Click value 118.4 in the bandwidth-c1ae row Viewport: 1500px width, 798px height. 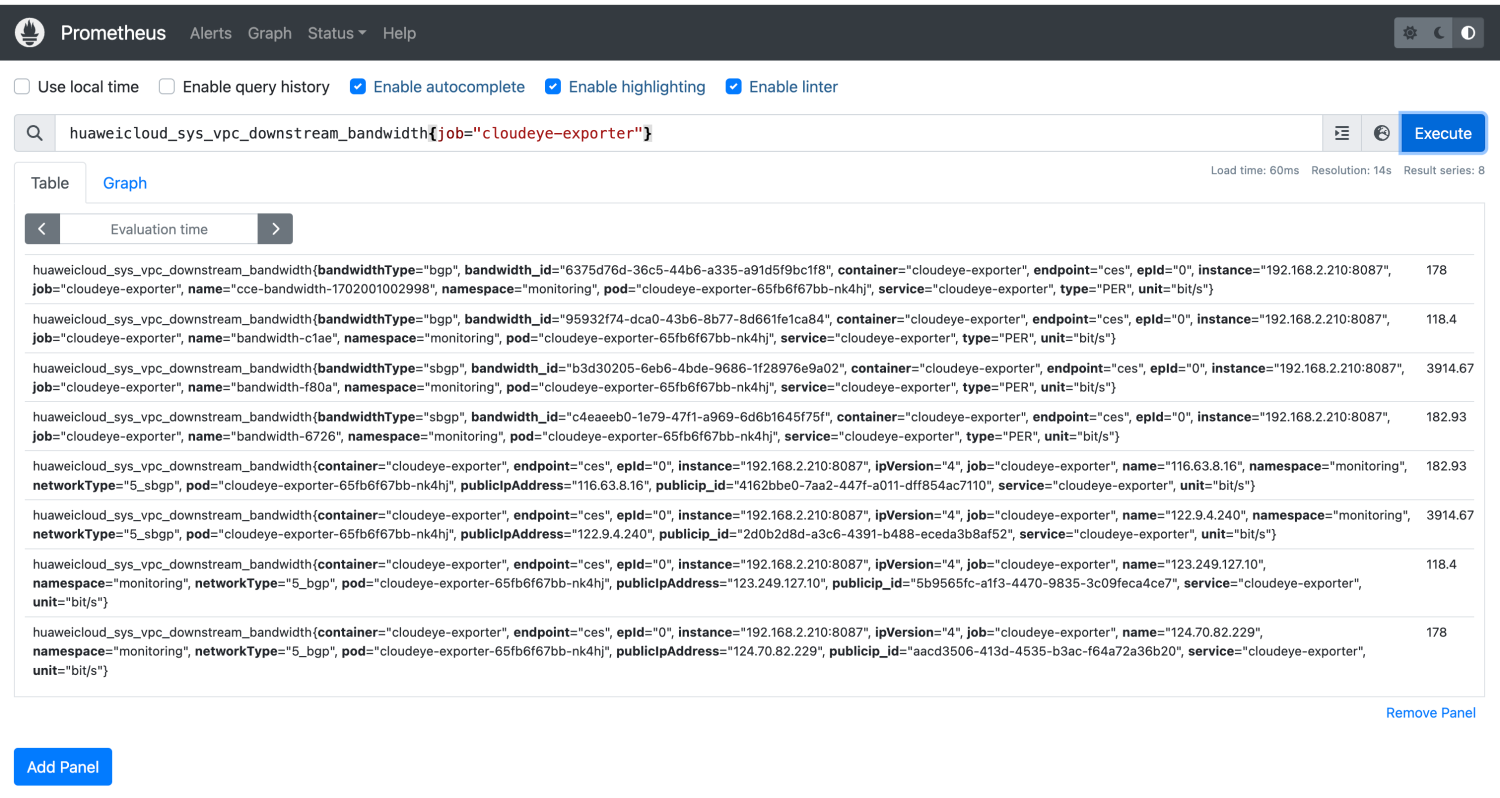(x=1442, y=319)
